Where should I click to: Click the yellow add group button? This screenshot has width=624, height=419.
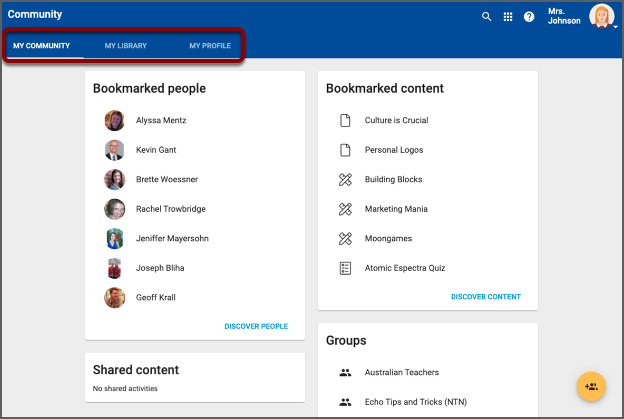[591, 386]
